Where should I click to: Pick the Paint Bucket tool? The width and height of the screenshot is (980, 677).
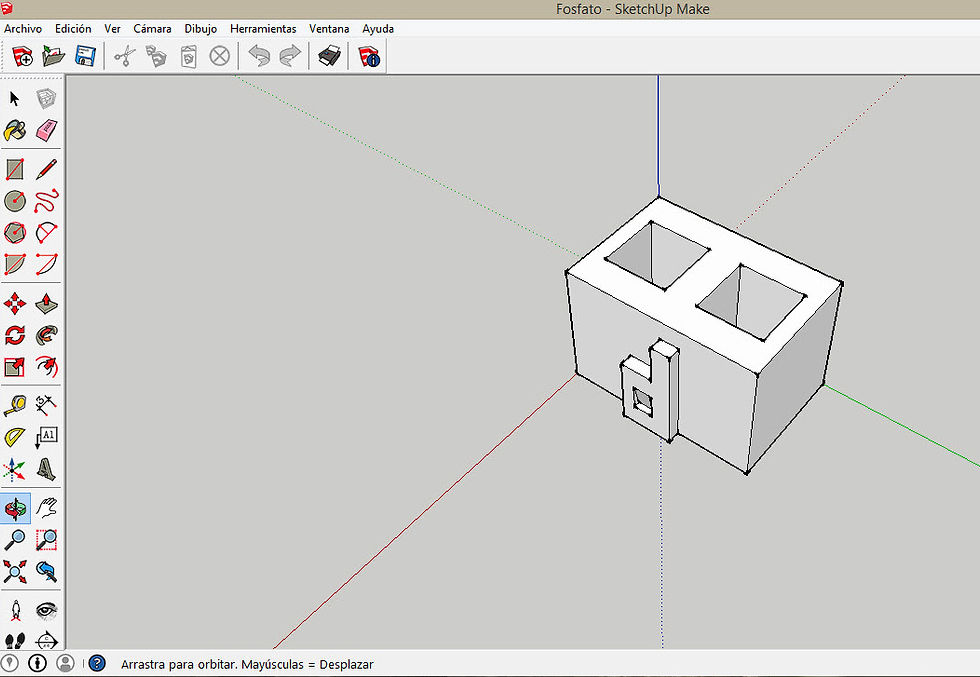point(14,131)
